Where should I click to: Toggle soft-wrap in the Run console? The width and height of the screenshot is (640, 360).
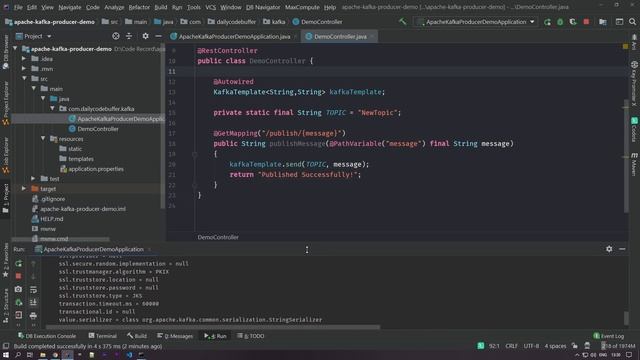point(33,289)
